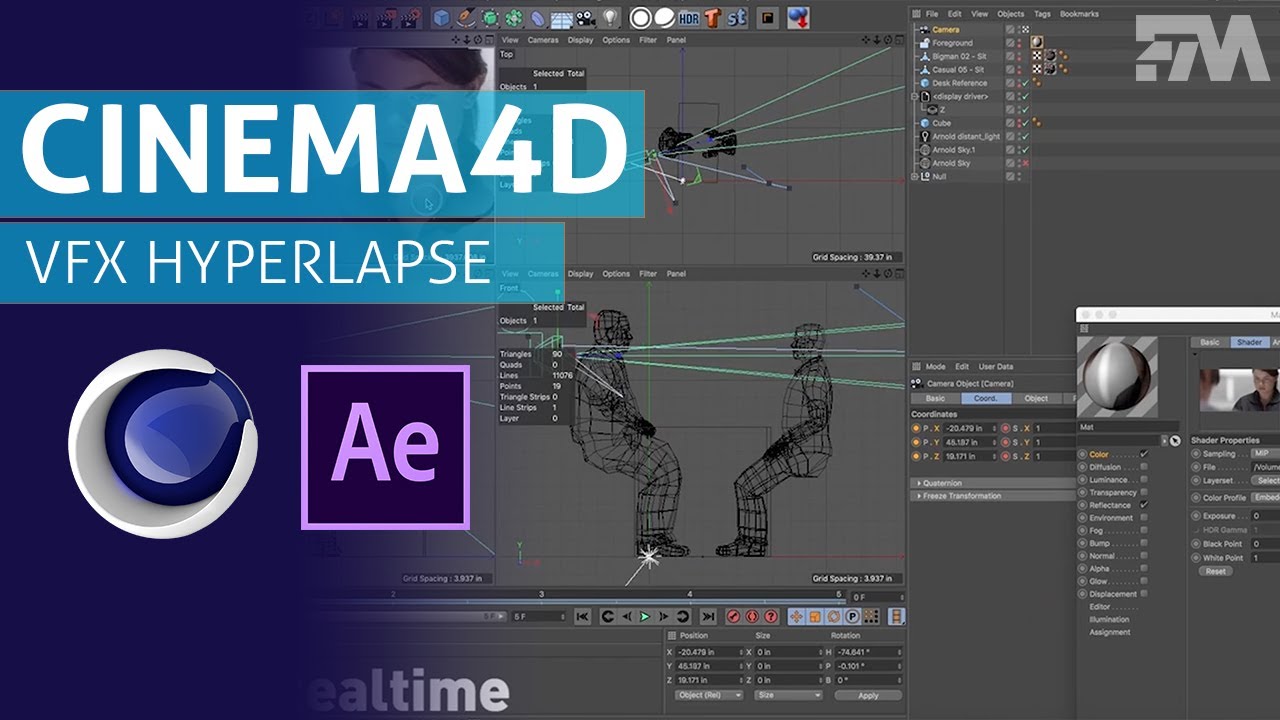
Task: Toggle scale keyframe recording icon
Action: [816, 616]
